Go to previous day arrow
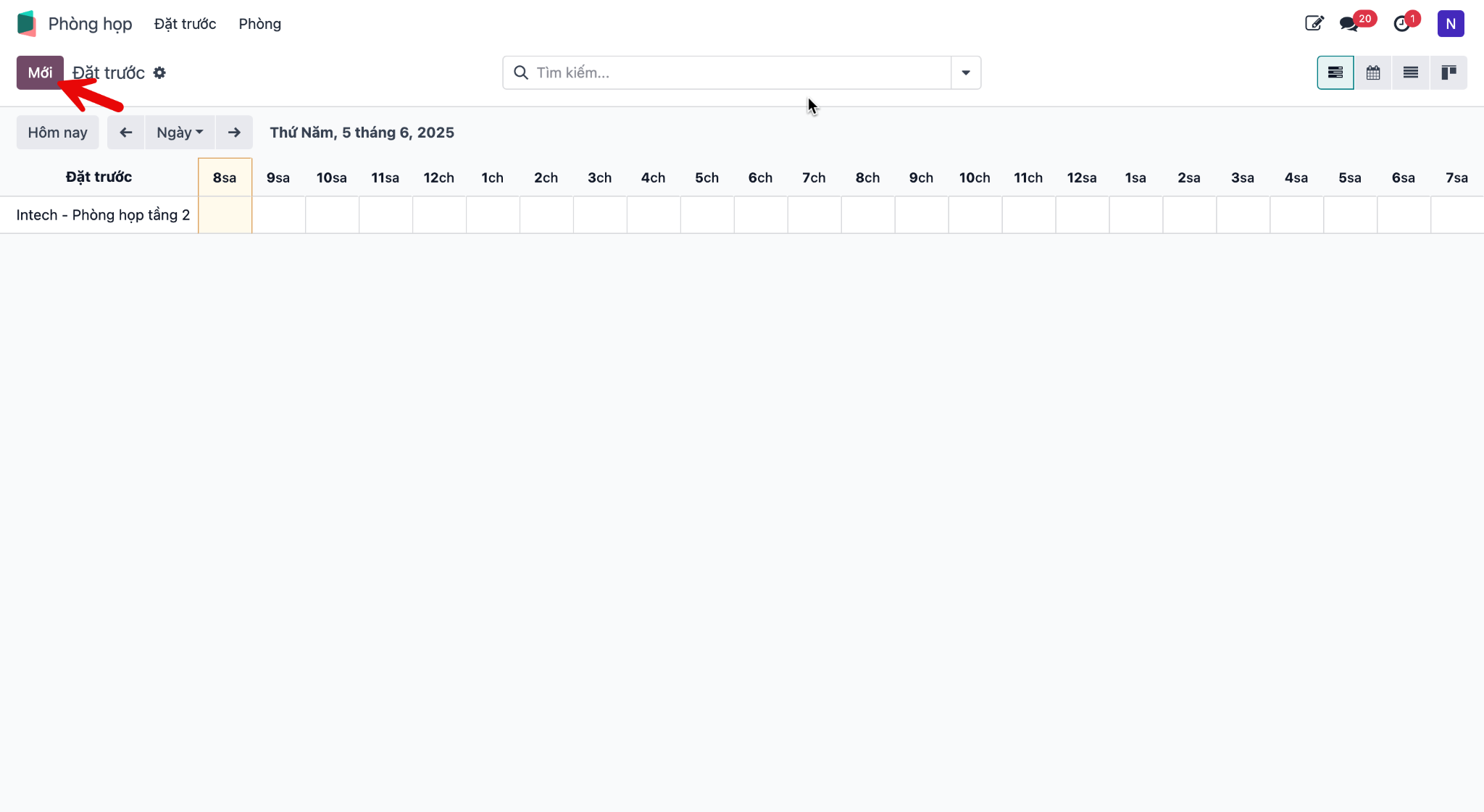 pyautogui.click(x=125, y=132)
